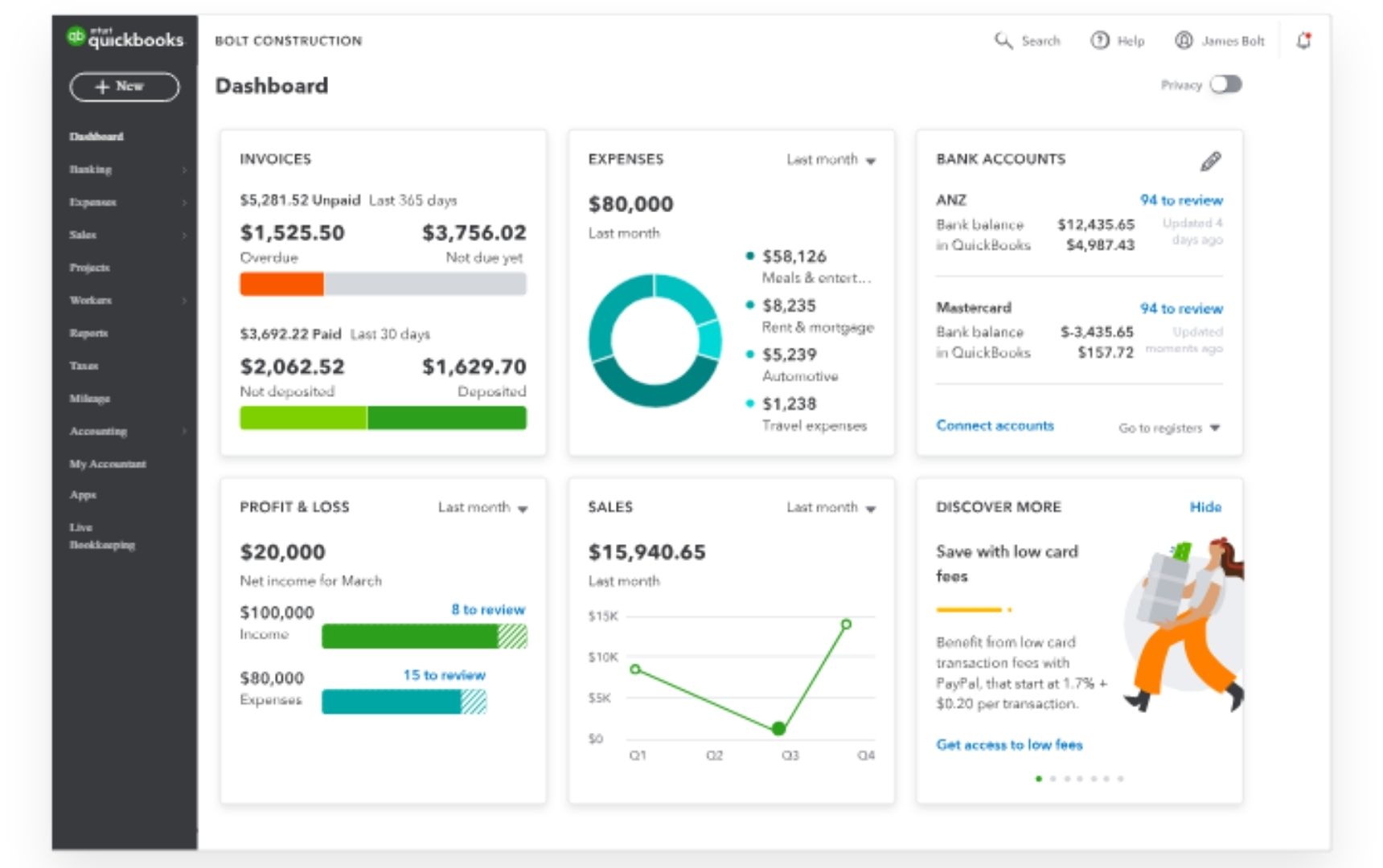Viewport: 1383px width, 868px height.
Task: Open Projects in the sidebar
Action: (x=89, y=268)
